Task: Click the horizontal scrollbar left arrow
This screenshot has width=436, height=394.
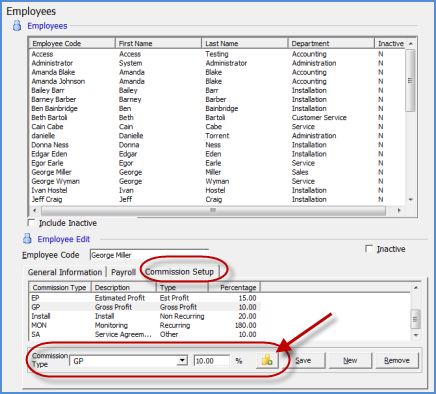Action: click(x=34, y=210)
